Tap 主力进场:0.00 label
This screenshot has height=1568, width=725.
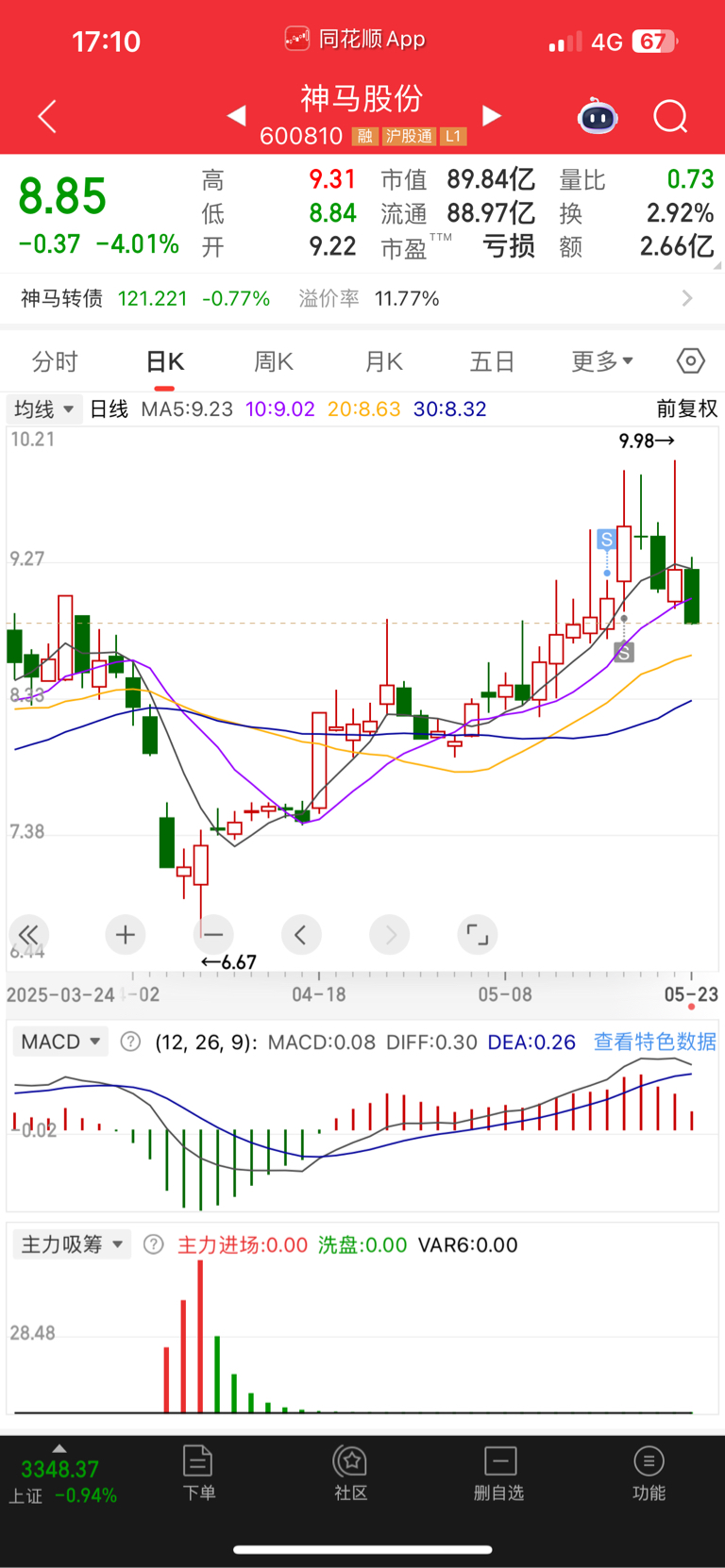point(243,1244)
